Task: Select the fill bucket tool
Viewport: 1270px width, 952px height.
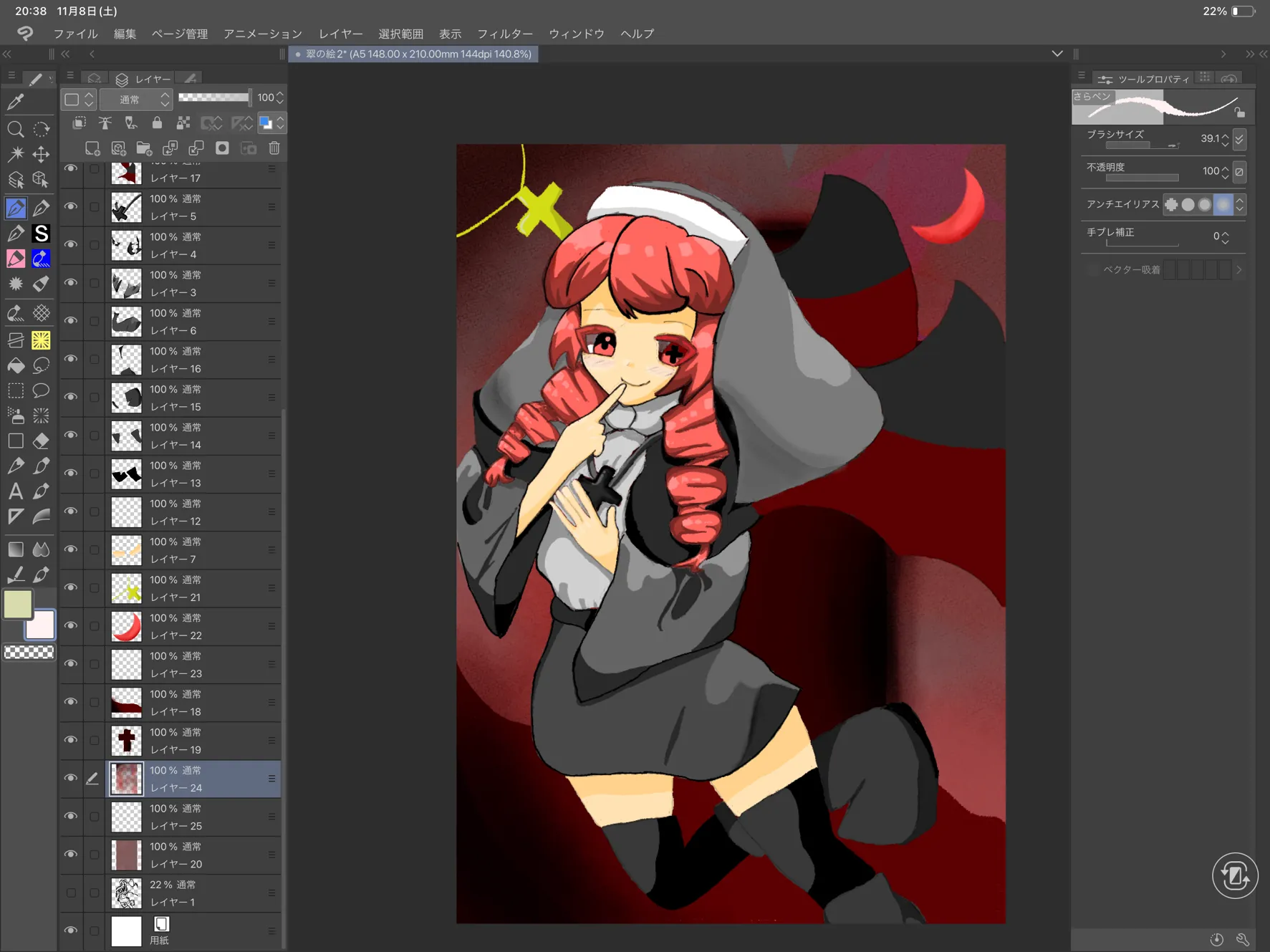Action: (x=15, y=366)
